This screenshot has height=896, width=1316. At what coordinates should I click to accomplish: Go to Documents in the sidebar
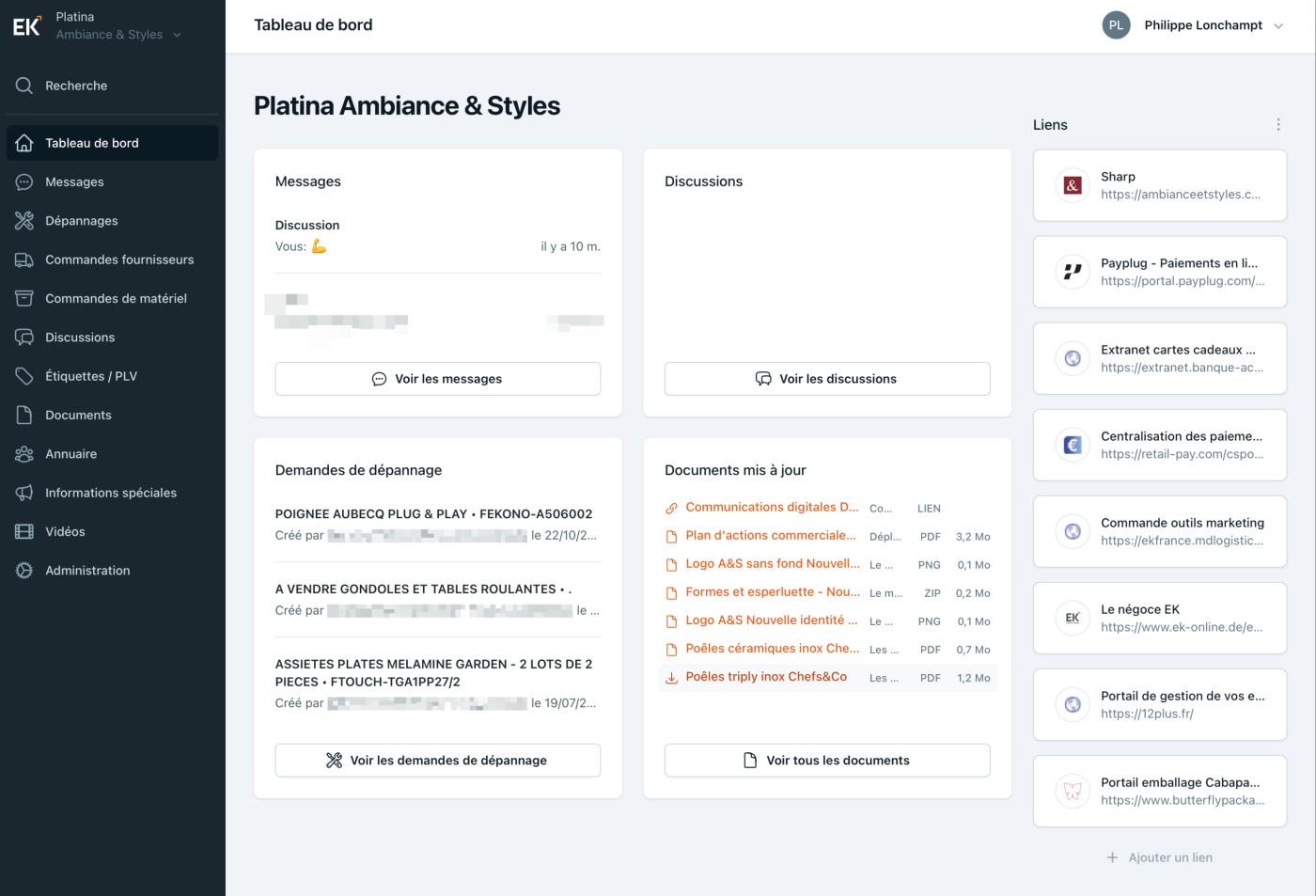pos(78,416)
